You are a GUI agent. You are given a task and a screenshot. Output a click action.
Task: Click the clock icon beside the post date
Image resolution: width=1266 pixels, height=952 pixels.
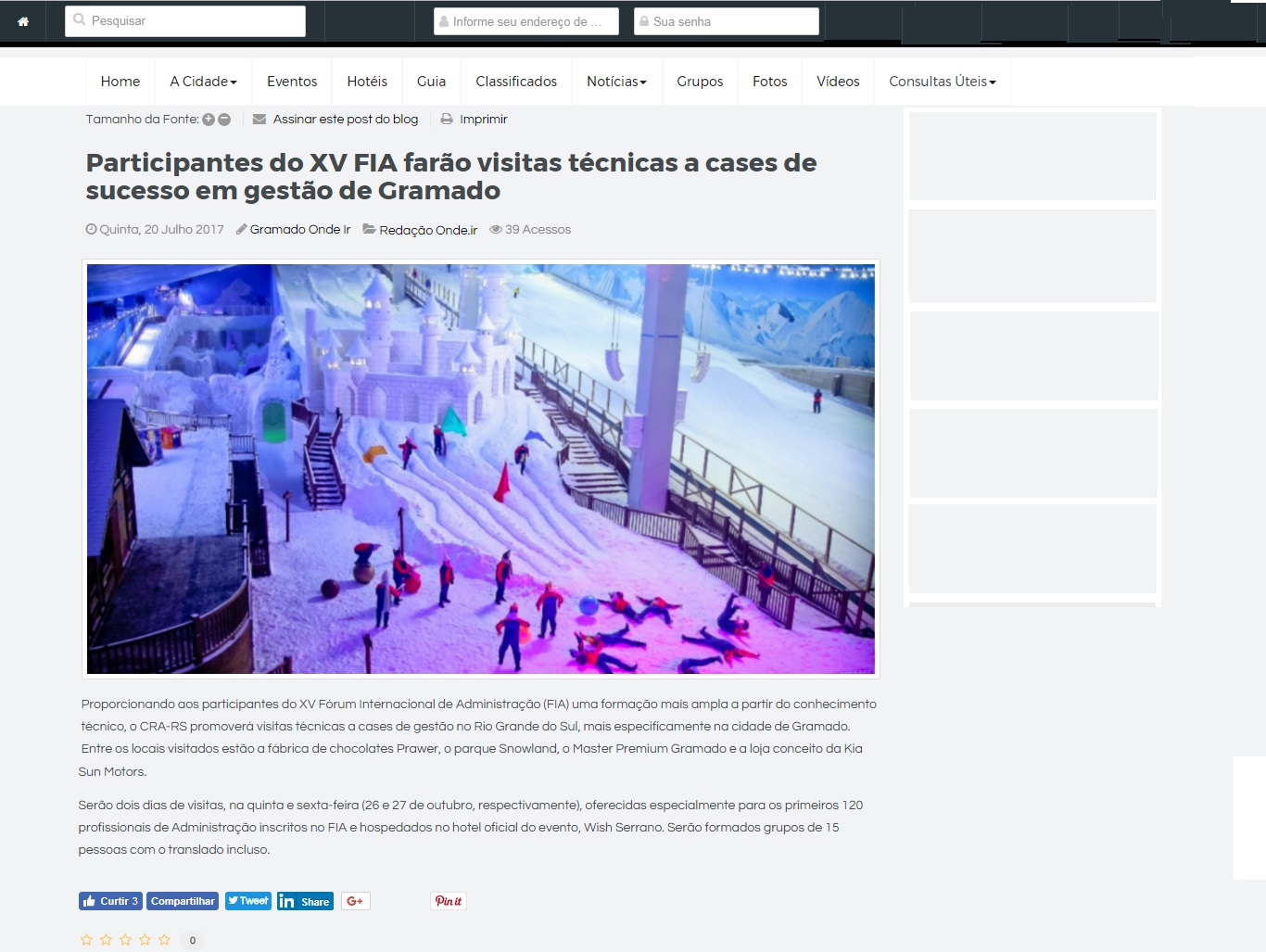90,229
